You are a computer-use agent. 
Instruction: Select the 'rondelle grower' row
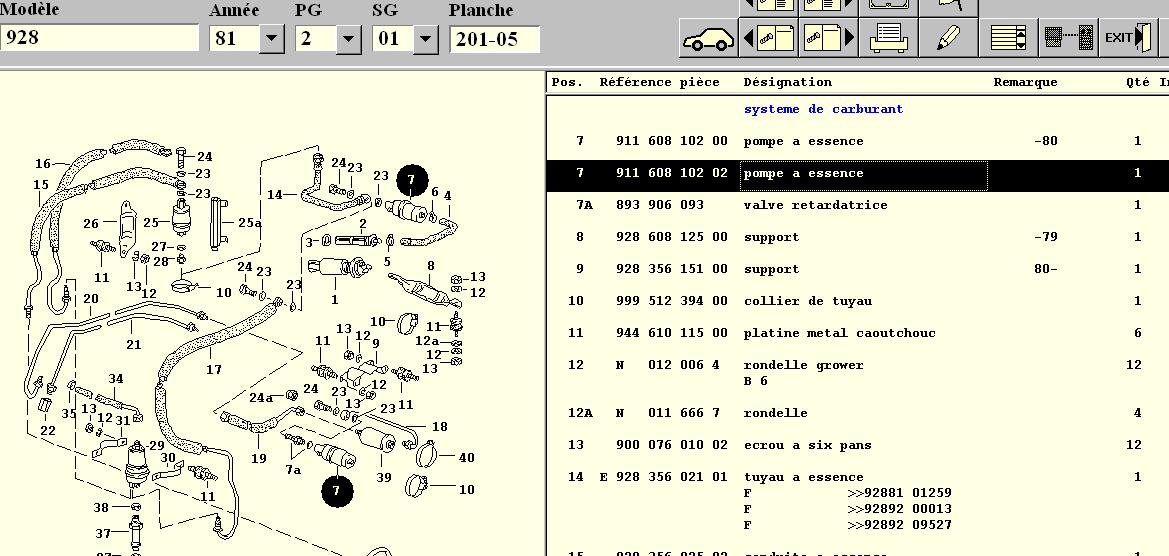[857, 373]
